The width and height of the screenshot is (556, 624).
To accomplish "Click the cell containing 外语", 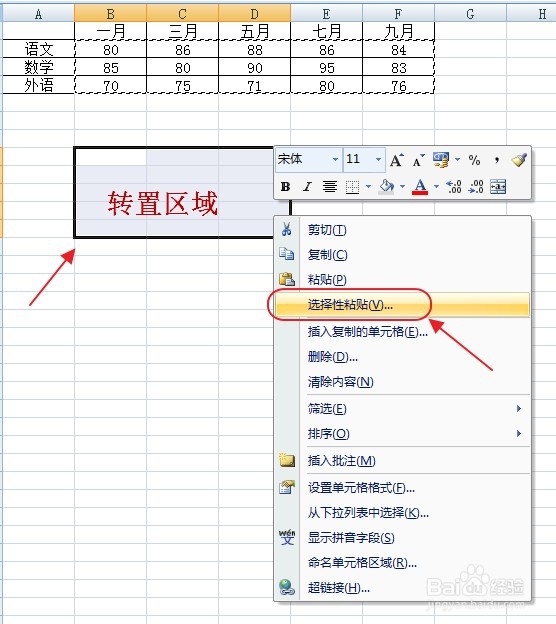I will click(38, 85).
